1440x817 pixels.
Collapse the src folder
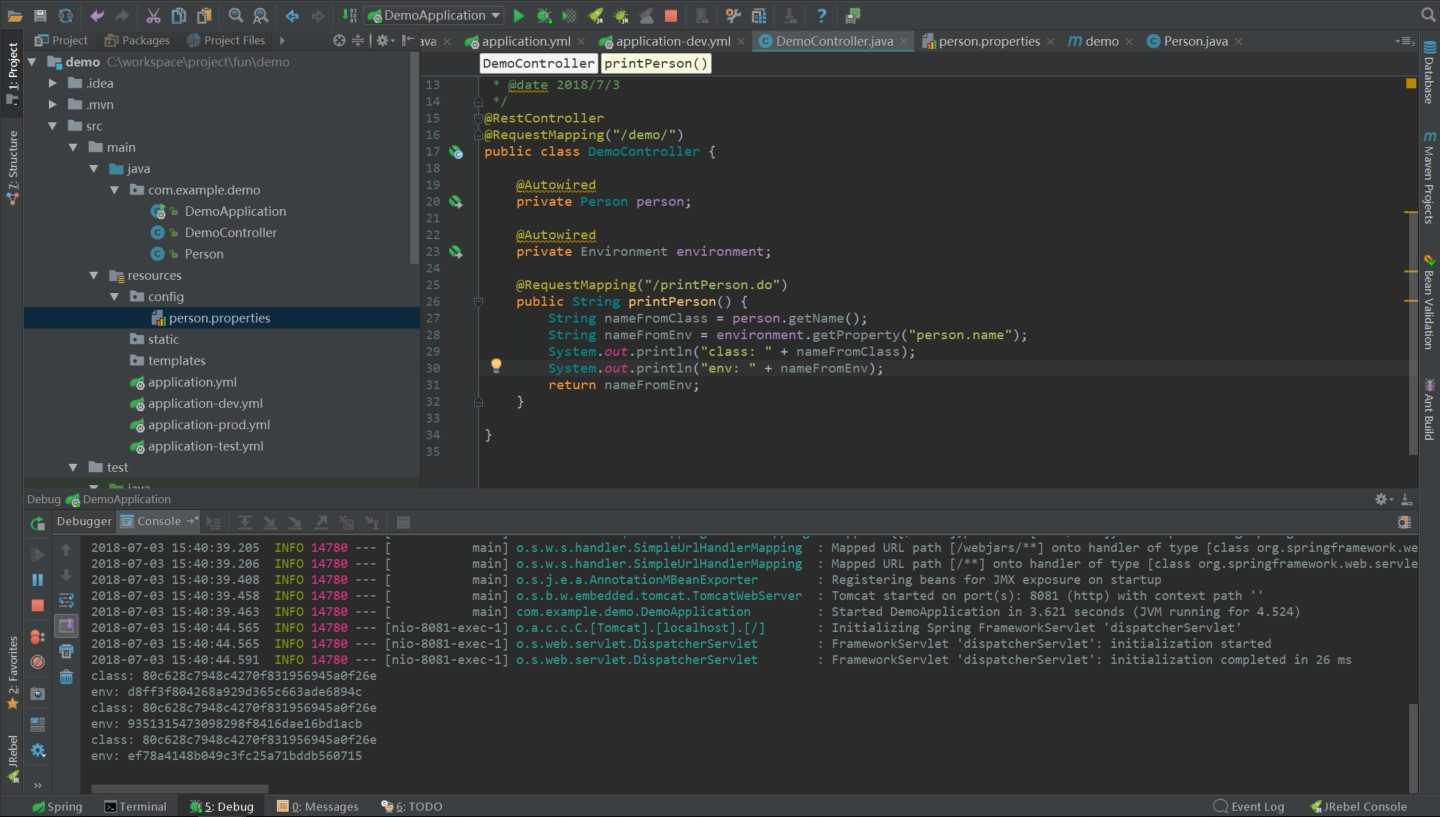tap(53, 126)
